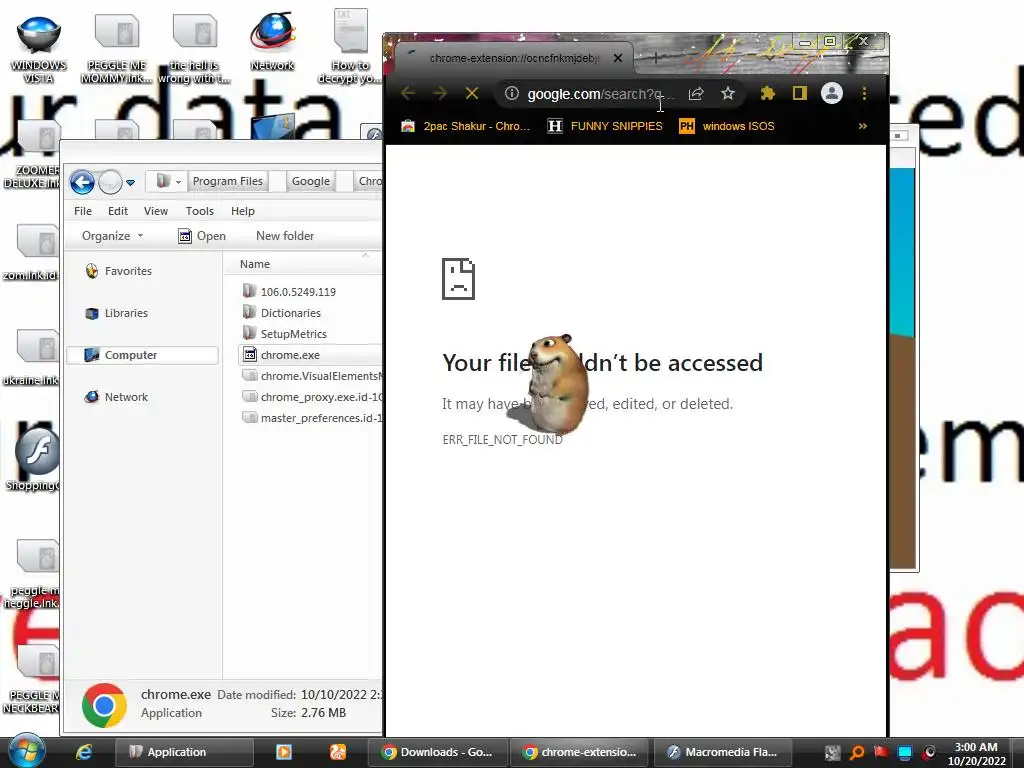Open the Network desktop icon

(272, 42)
